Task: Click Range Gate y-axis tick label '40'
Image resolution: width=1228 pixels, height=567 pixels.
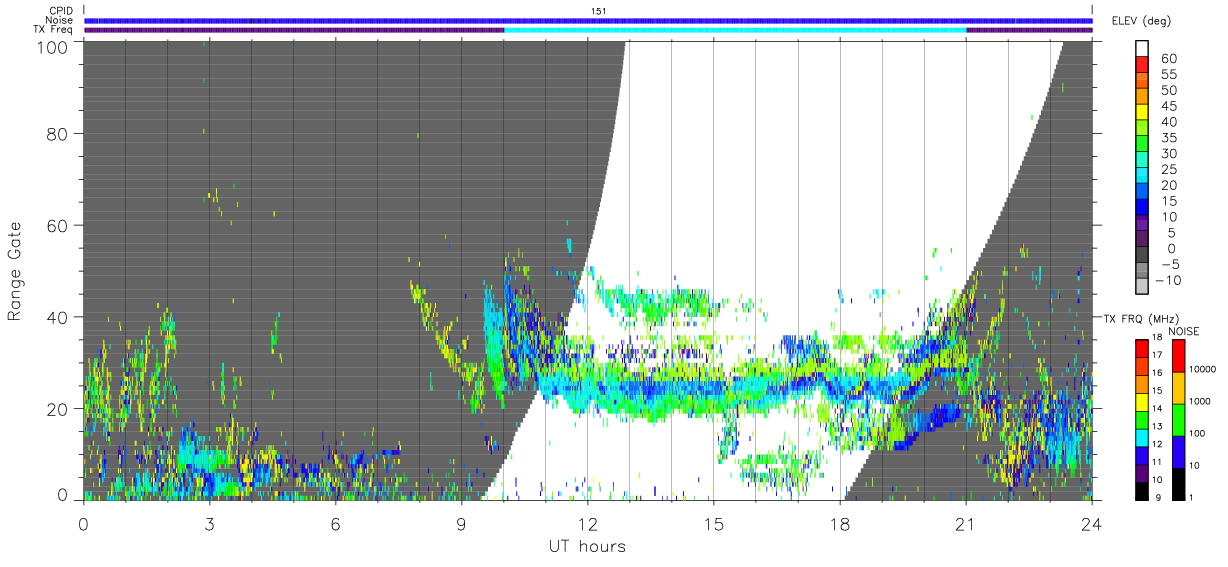Action: [x=58, y=317]
